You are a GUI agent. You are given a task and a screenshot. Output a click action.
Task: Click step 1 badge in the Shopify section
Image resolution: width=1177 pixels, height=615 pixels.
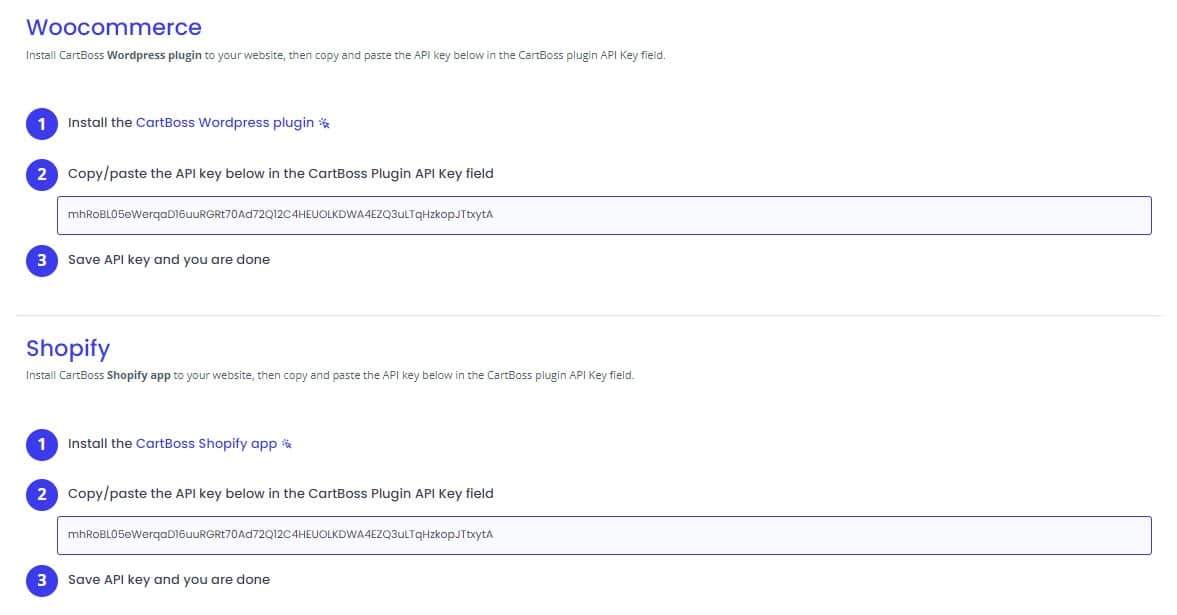[x=41, y=443]
